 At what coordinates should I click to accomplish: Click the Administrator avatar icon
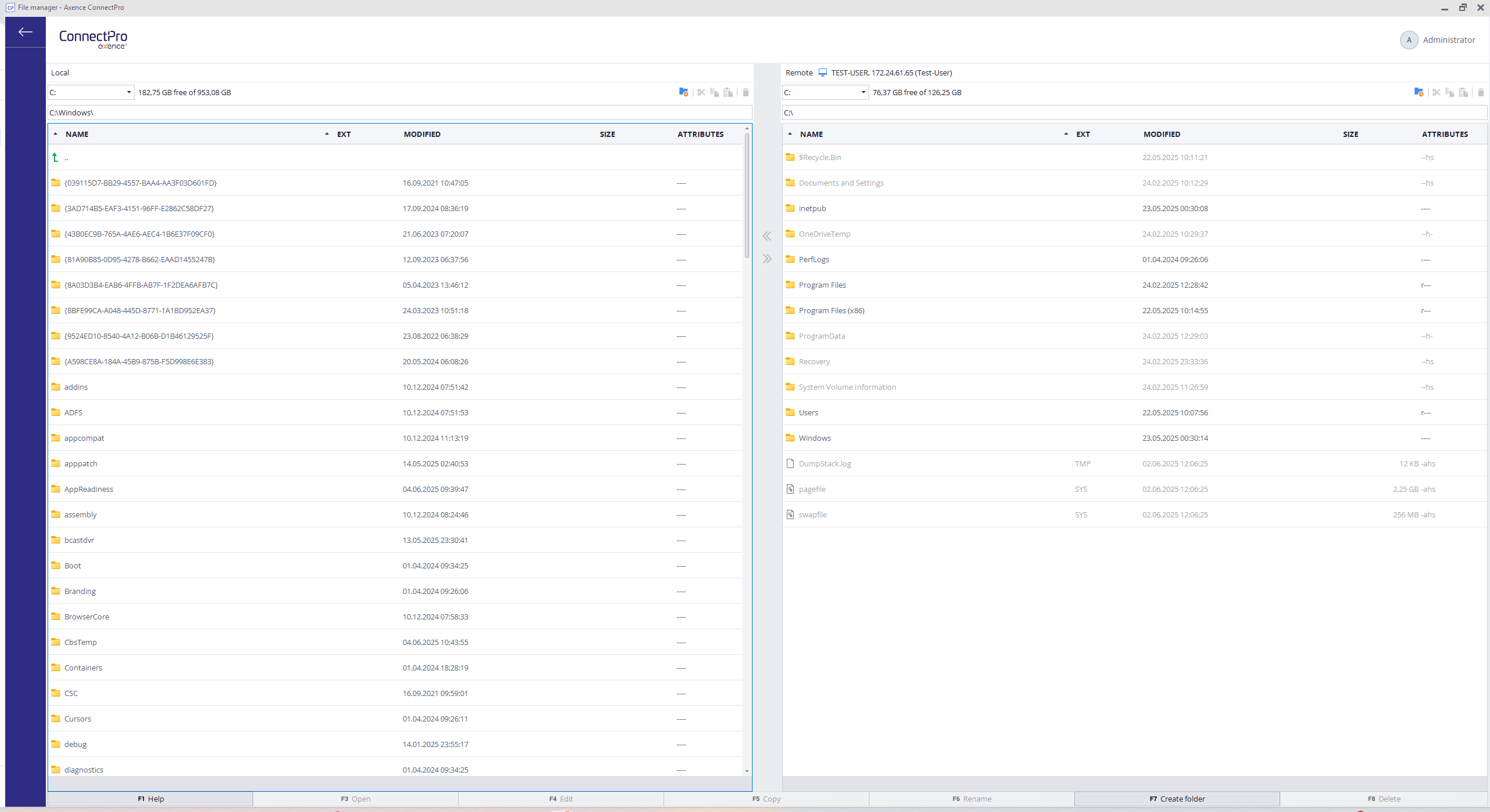point(1409,40)
